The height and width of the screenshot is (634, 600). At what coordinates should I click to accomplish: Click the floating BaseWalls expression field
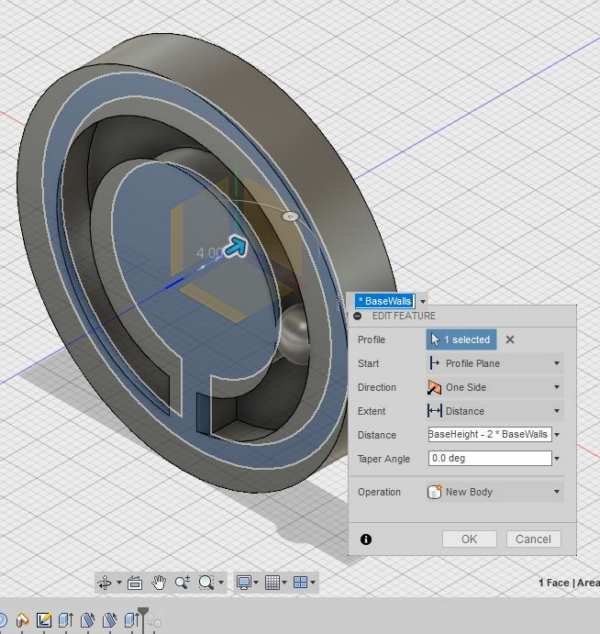[385, 301]
